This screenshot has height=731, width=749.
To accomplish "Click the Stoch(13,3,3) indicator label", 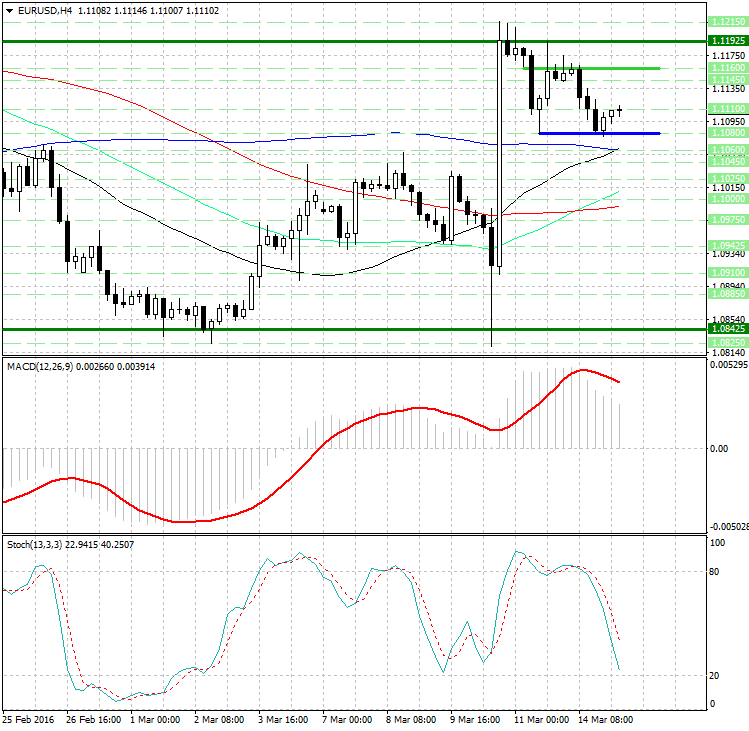I will [x=34, y=545].
